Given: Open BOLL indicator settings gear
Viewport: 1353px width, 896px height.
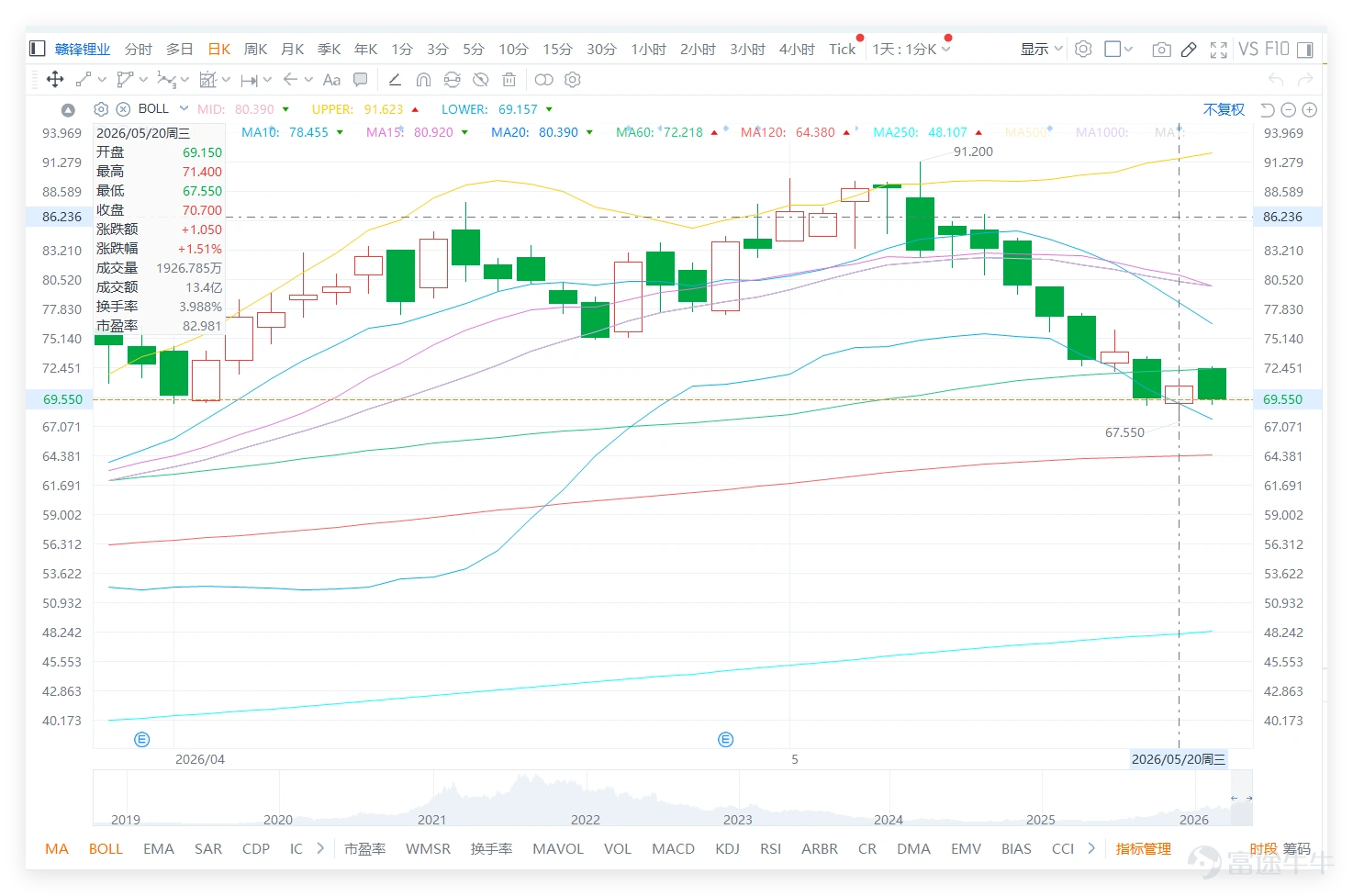Looking at the screenshot, I should tap(102, 109).
